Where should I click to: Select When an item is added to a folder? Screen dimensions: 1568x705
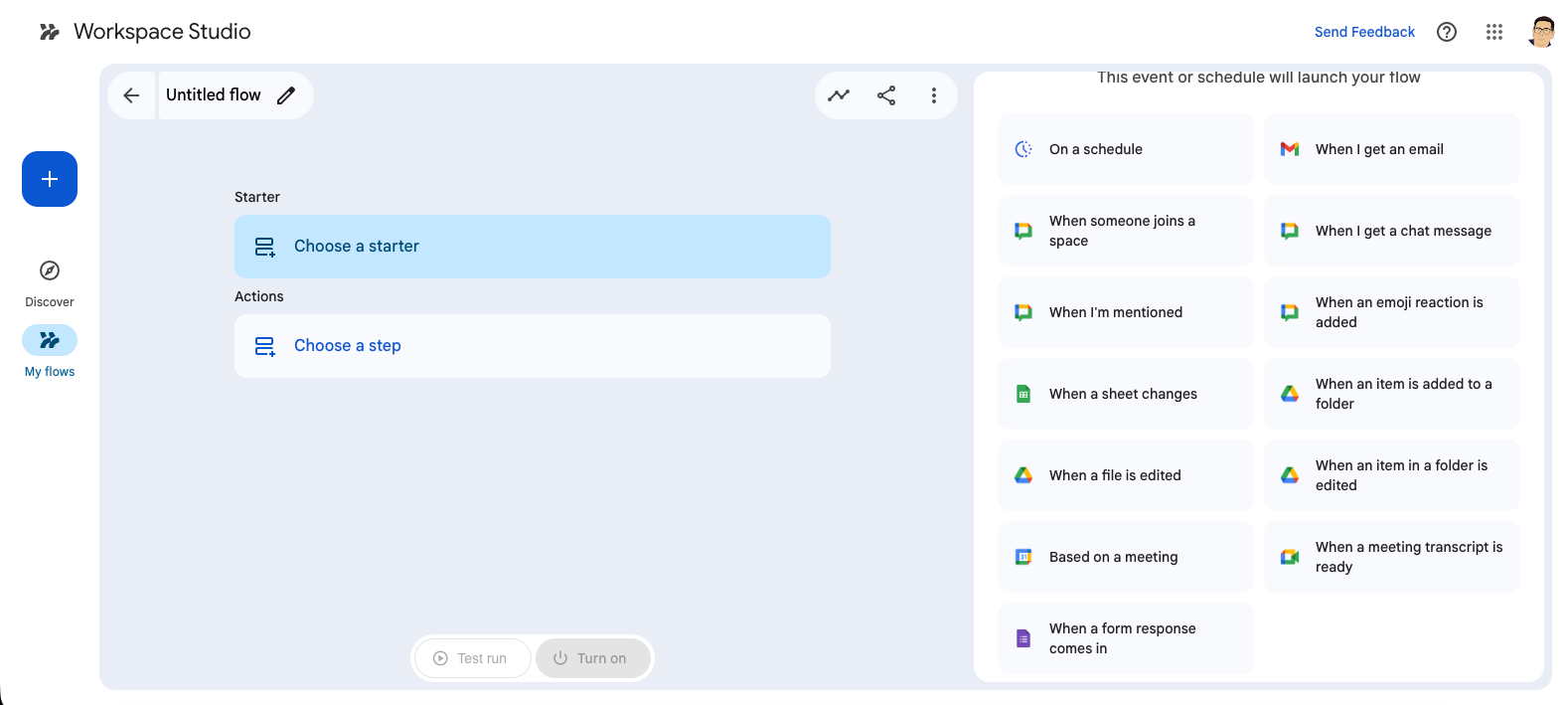pos(1392,394)
